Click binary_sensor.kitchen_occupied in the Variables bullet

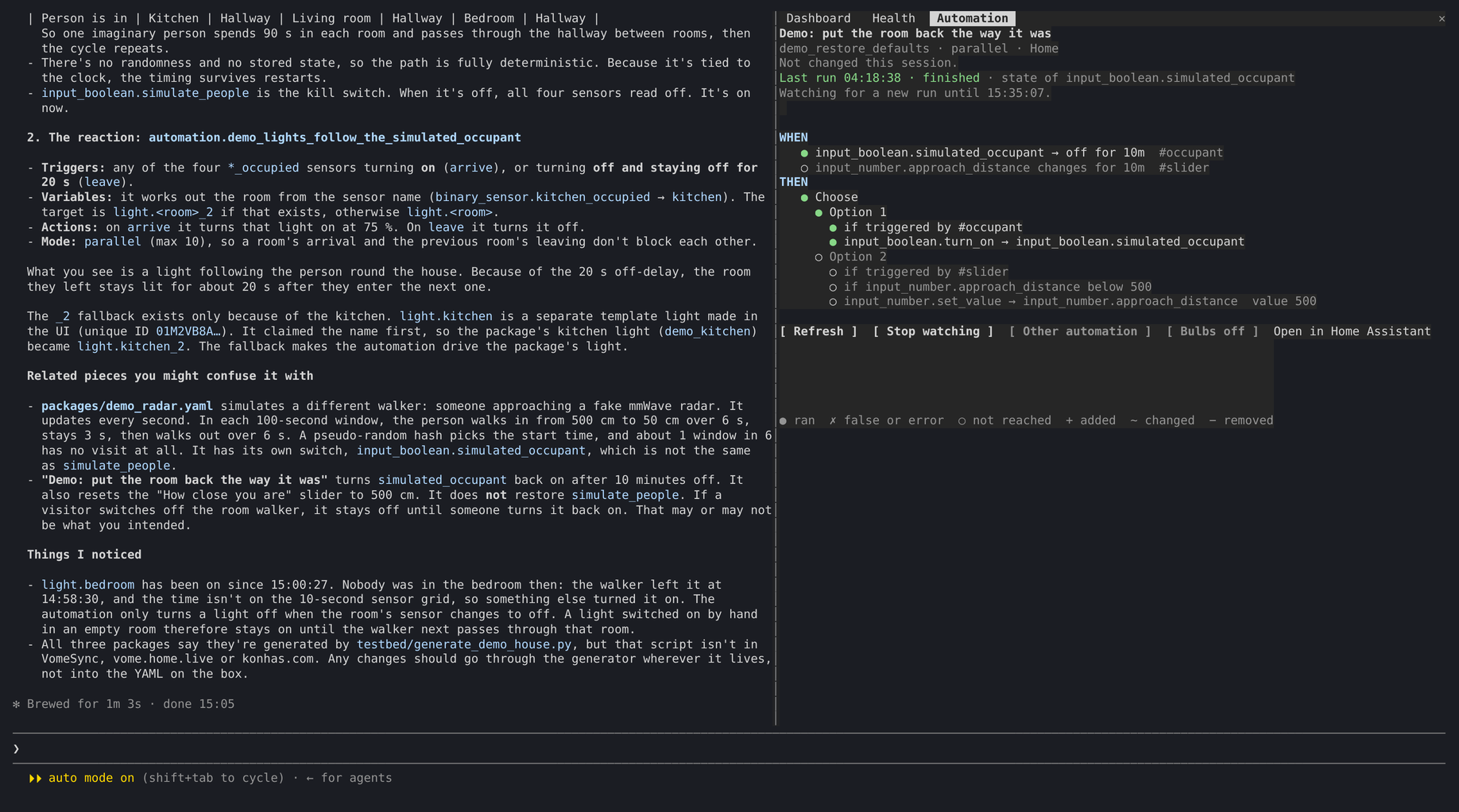[543, 197]
